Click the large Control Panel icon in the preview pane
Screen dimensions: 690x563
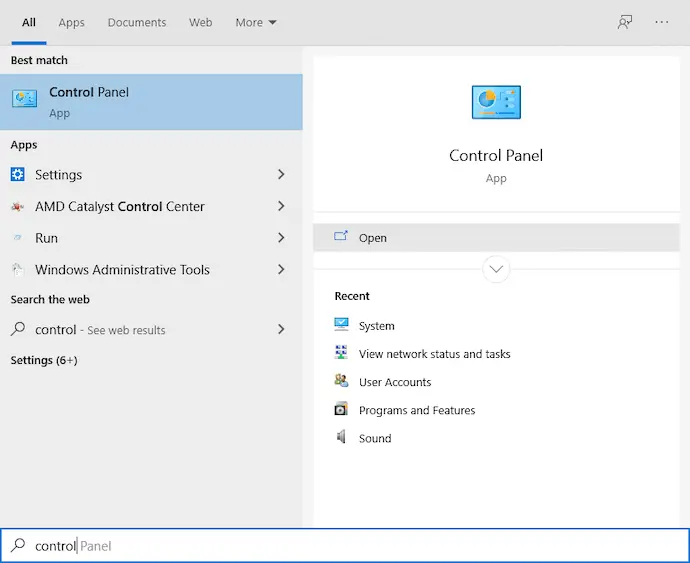point(496,102)
